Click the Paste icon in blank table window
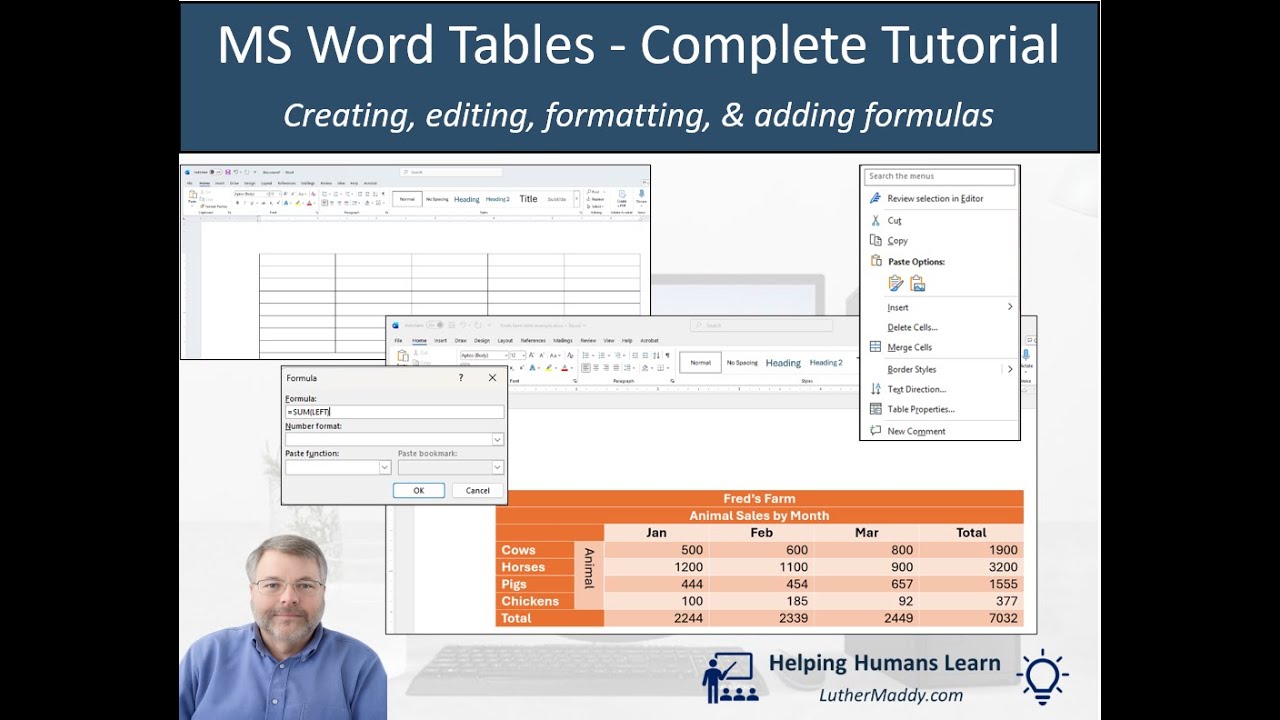 pos(192,196)
